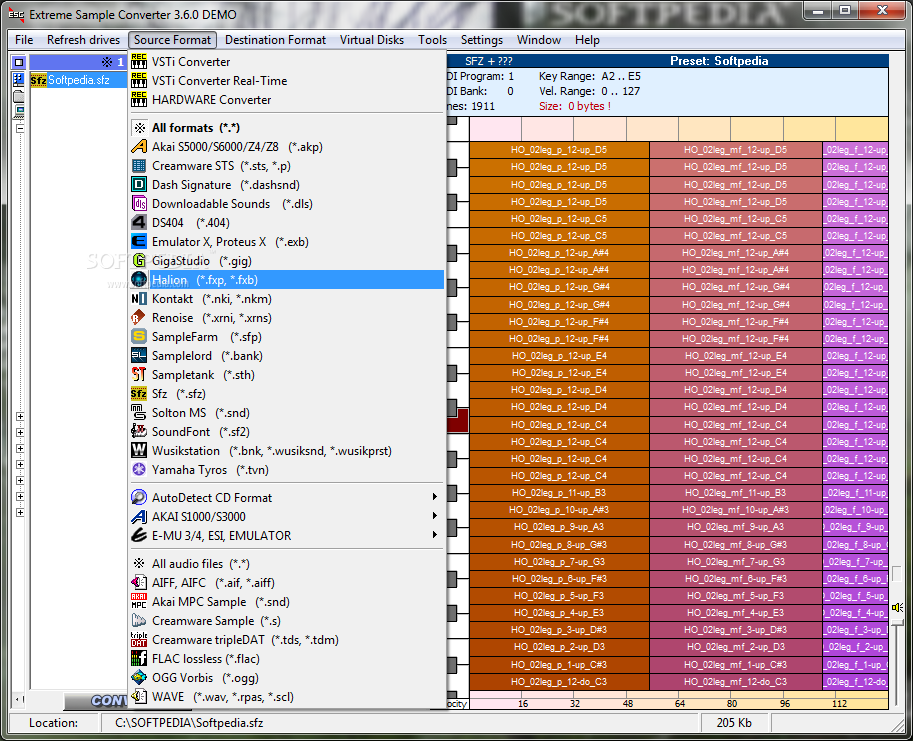
Task: Click the Creamware STS icon
Action: click(139, 166)
